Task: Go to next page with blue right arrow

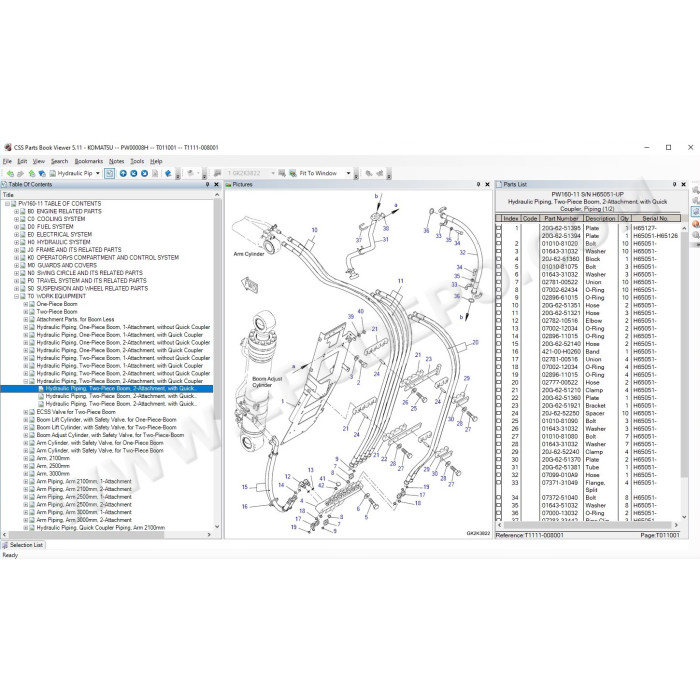Action: pyautogui.click(x=144, y=173)
